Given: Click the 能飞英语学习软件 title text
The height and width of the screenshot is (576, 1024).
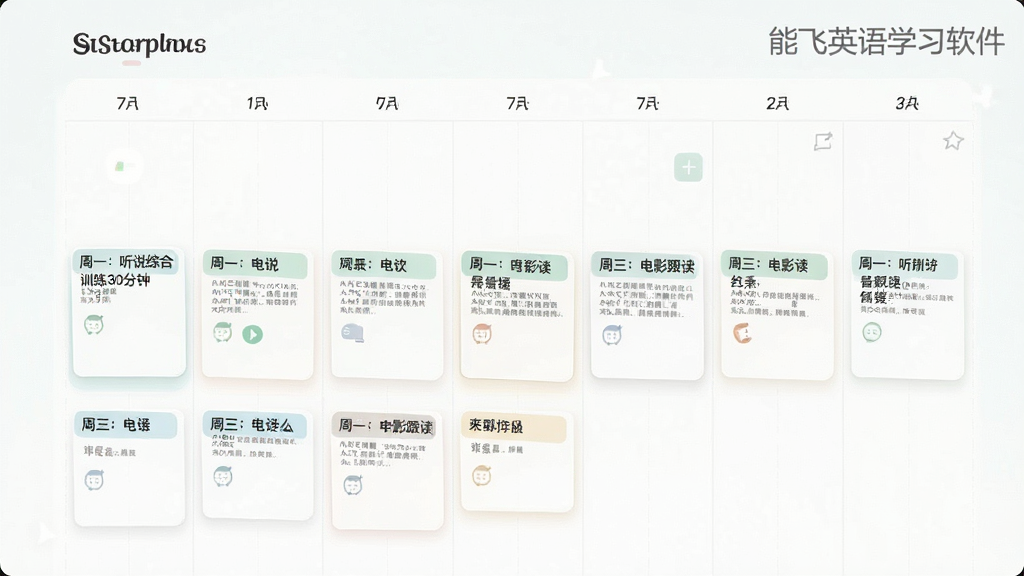Looking at the screenshot, I should tap(886, 41).
